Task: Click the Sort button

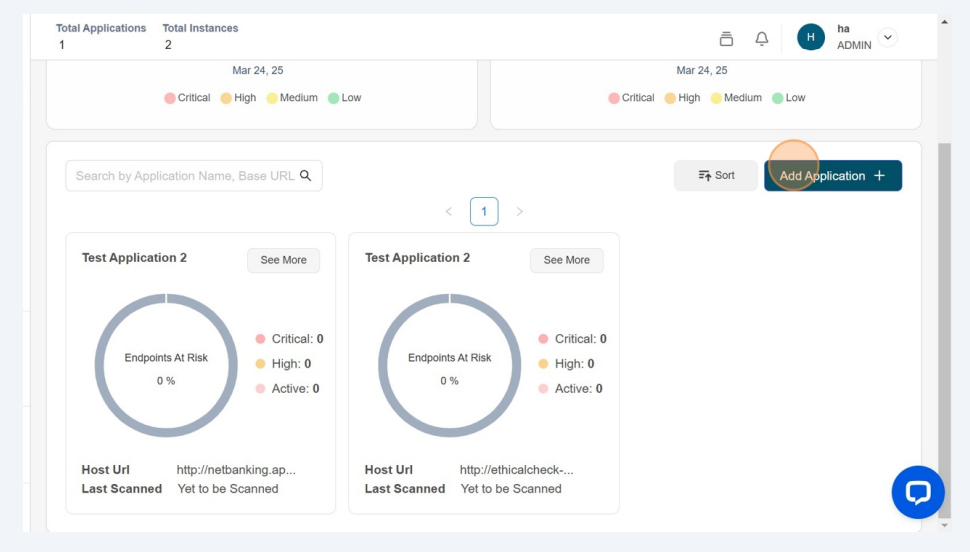Action: [715, 176]
